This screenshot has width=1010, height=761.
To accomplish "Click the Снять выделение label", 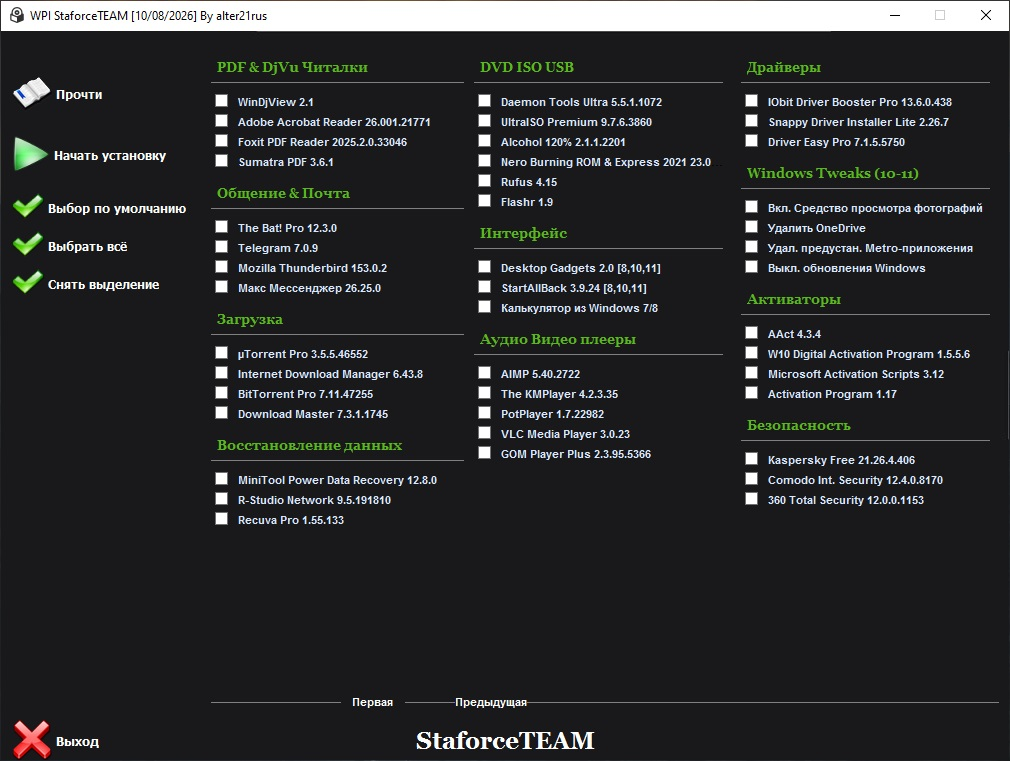I will pyautogui.click(x=104, y=284).
